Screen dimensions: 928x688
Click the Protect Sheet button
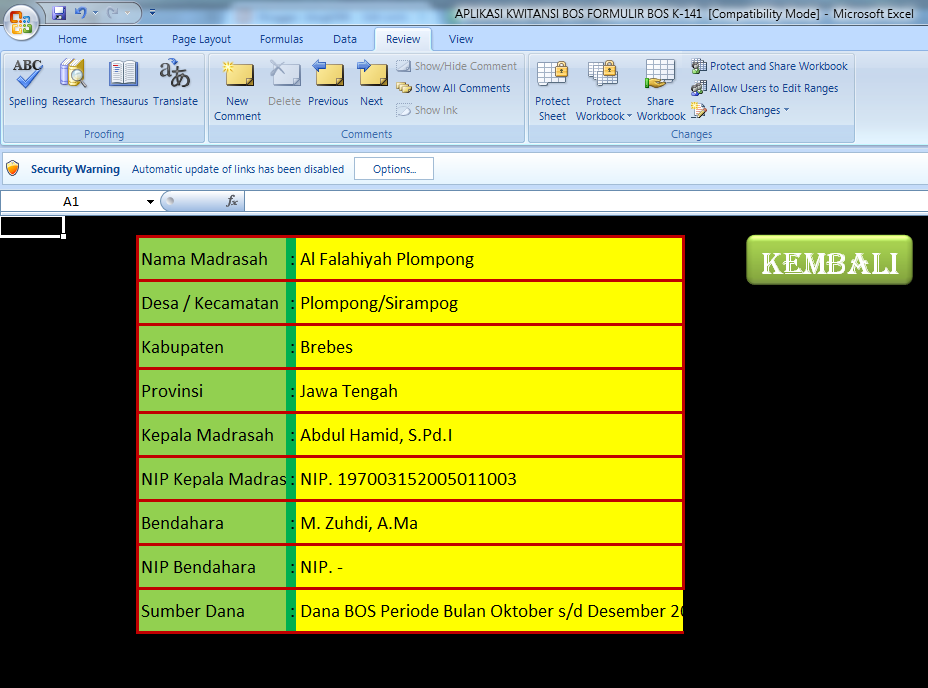(552, 91)
